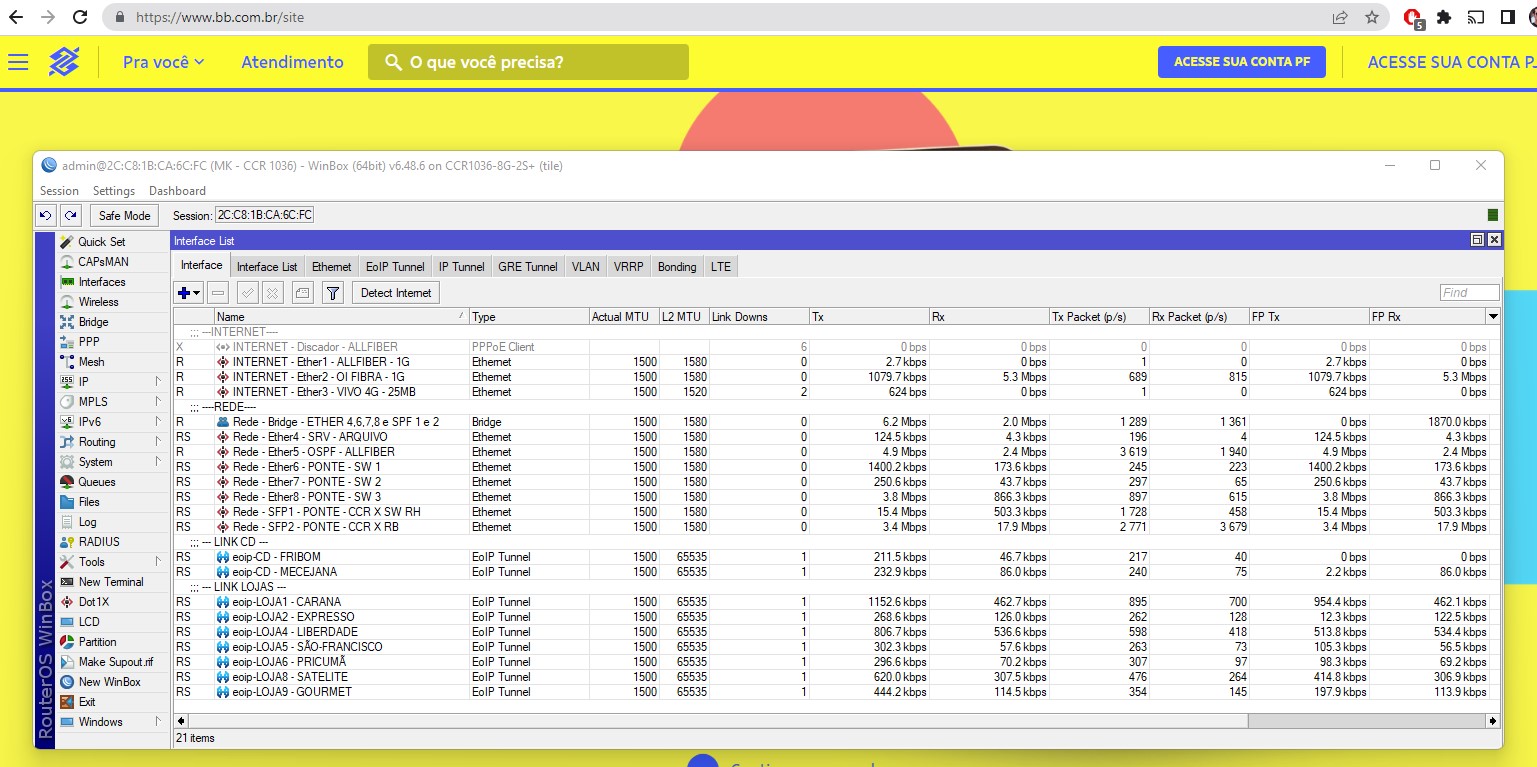Image resolution: width=1537 pixels, height=767 pixels.
Task: Click the filter funnel icon
Action: (333, 293)
